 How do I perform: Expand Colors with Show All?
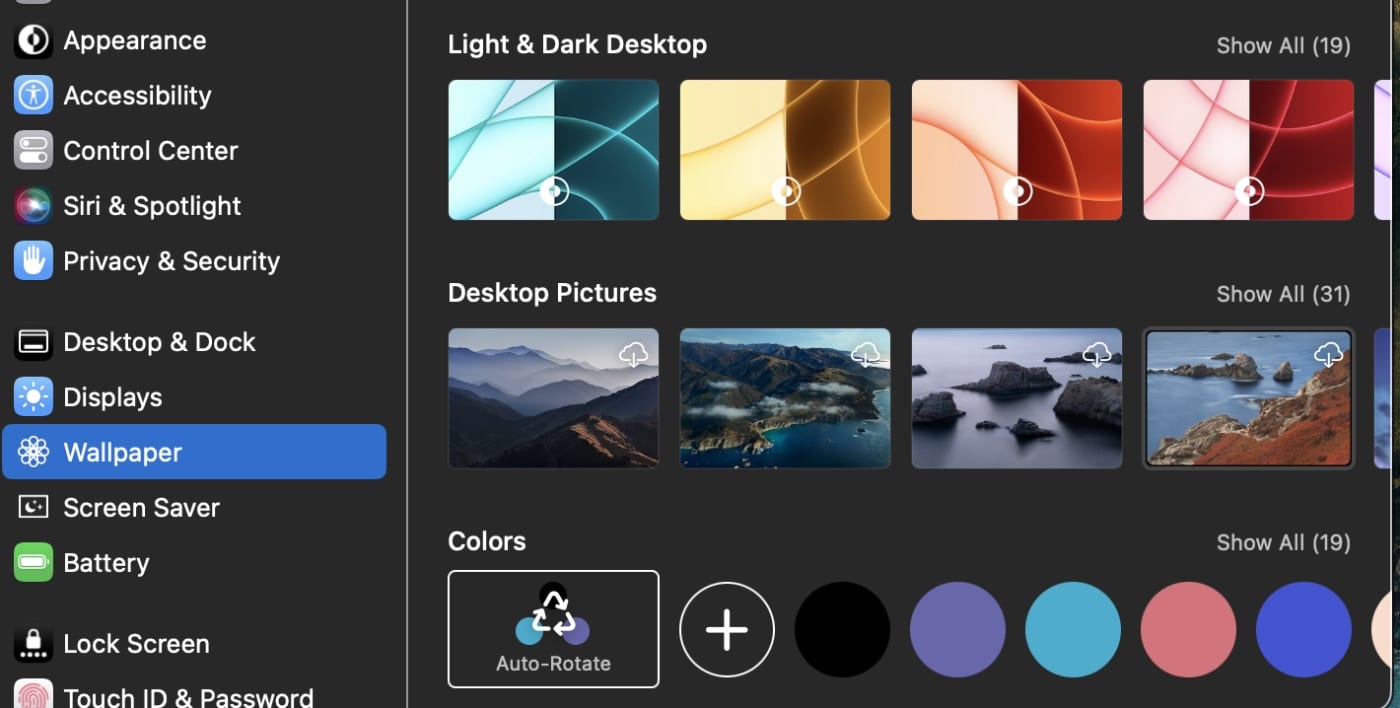[x=1283, y=543]
